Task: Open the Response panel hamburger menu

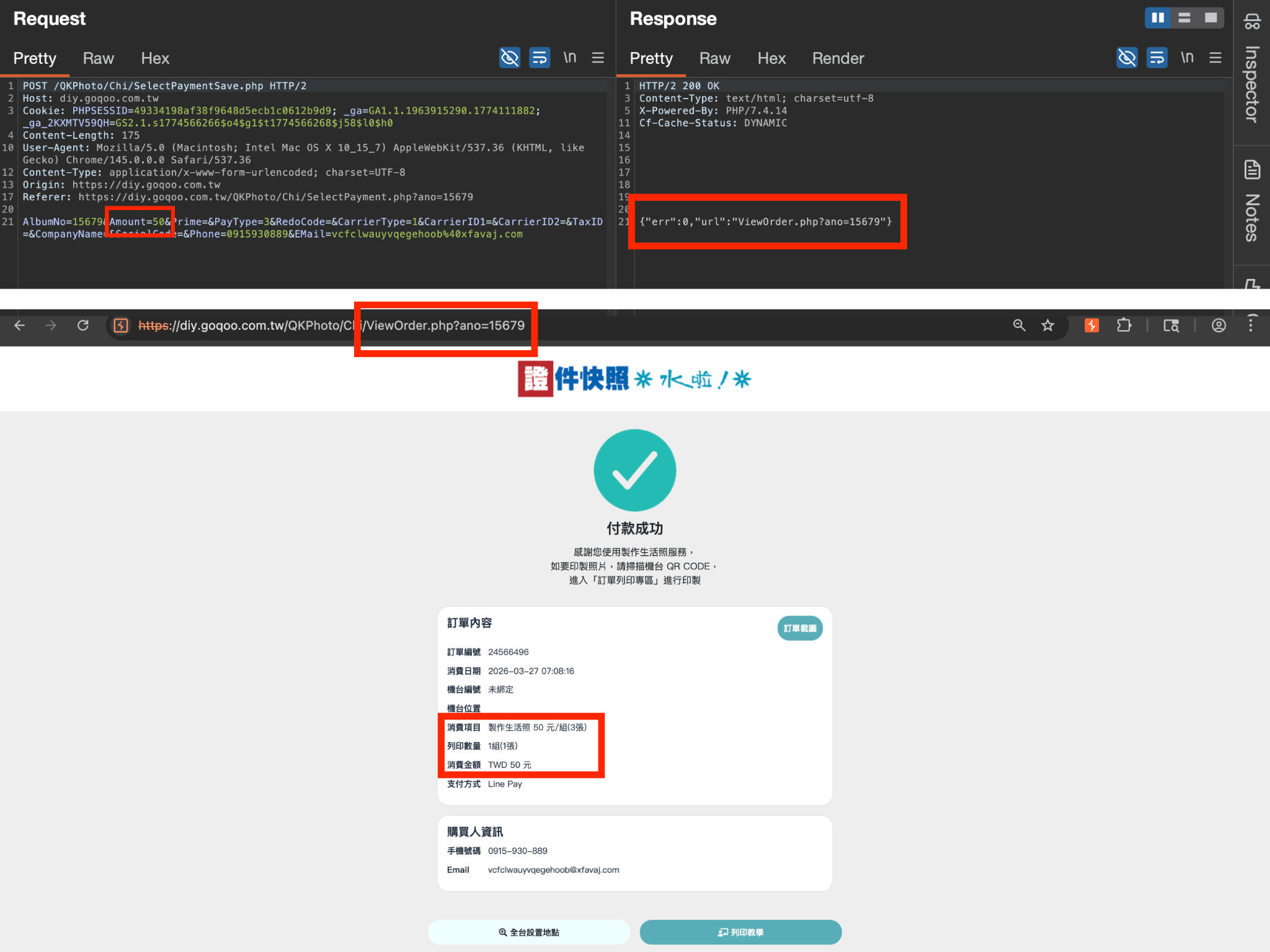Action: (x=1215, y=58)
